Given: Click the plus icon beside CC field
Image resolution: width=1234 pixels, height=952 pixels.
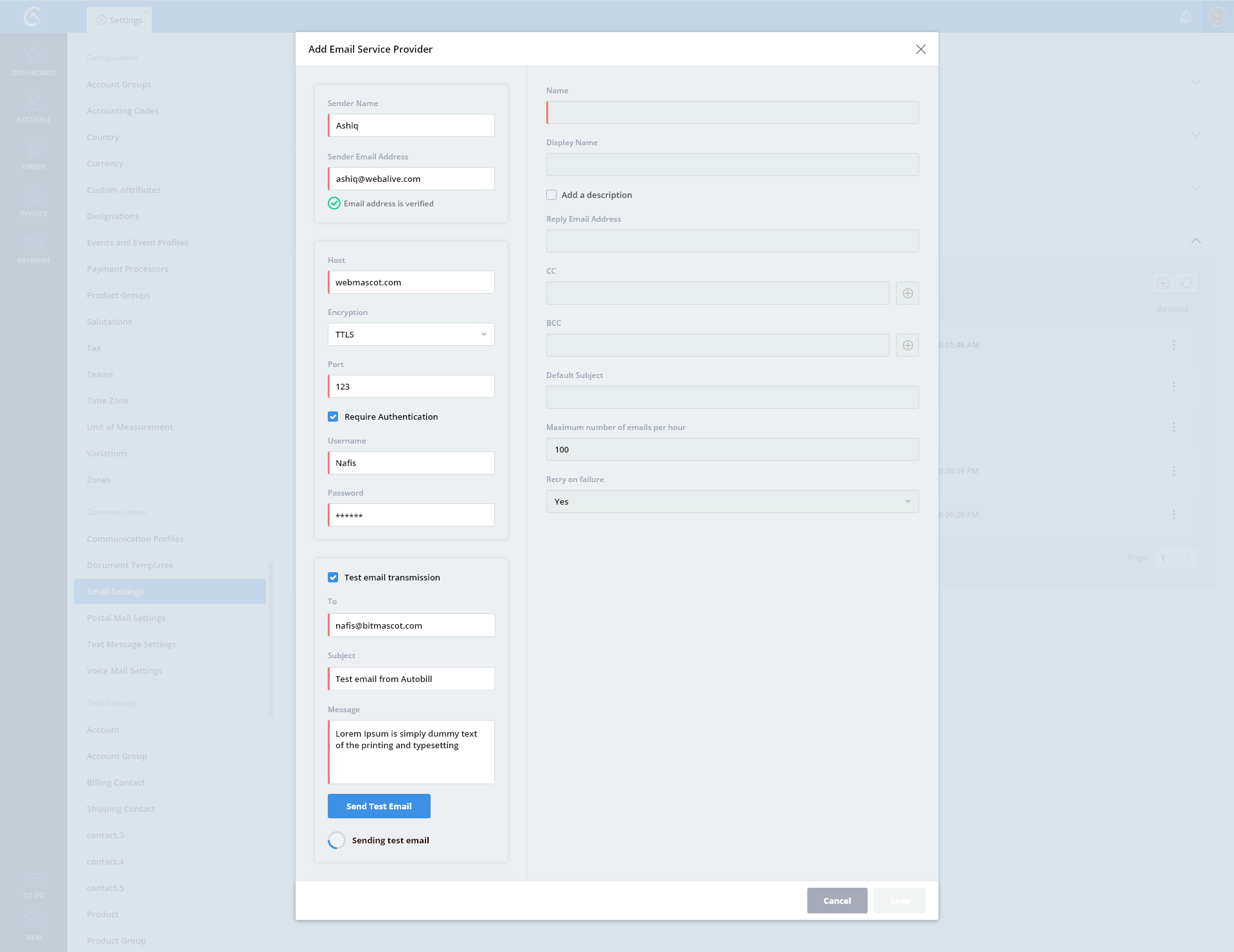Looking at the screenshot, I should (908, 293).
